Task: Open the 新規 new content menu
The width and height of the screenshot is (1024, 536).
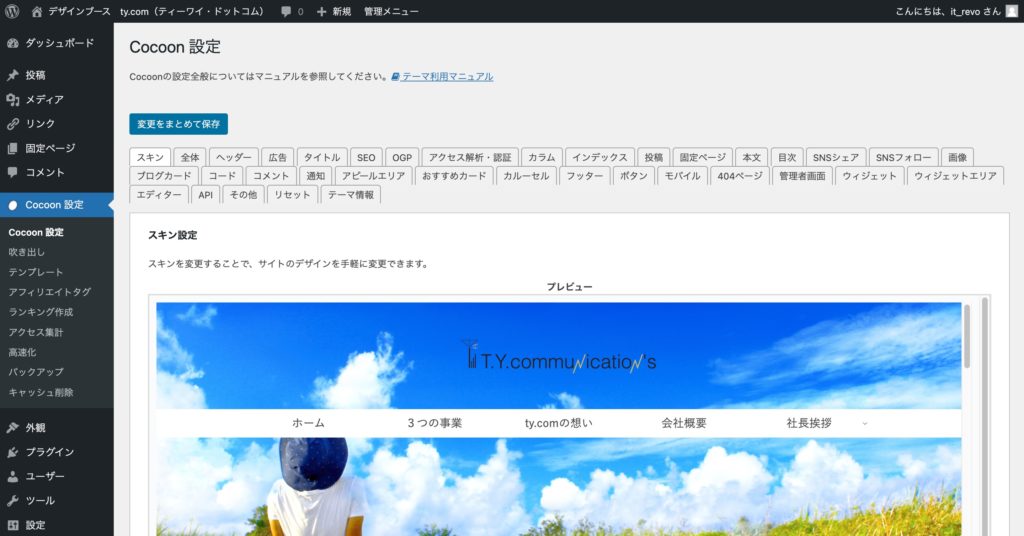Action: pyautogui.click(x=334, y=11)
